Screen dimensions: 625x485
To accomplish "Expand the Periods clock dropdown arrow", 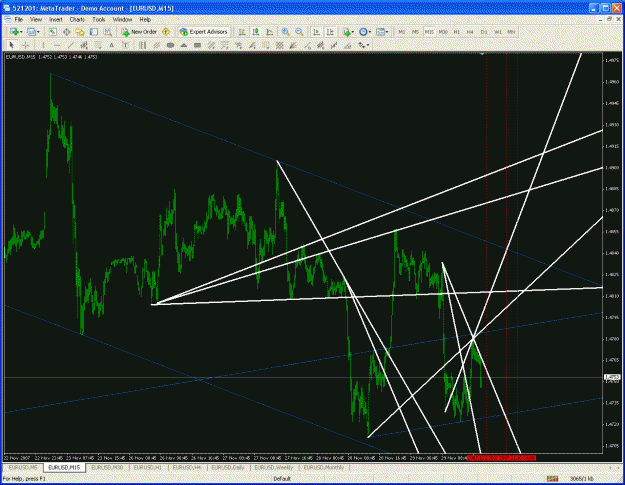I will point(370,32).
